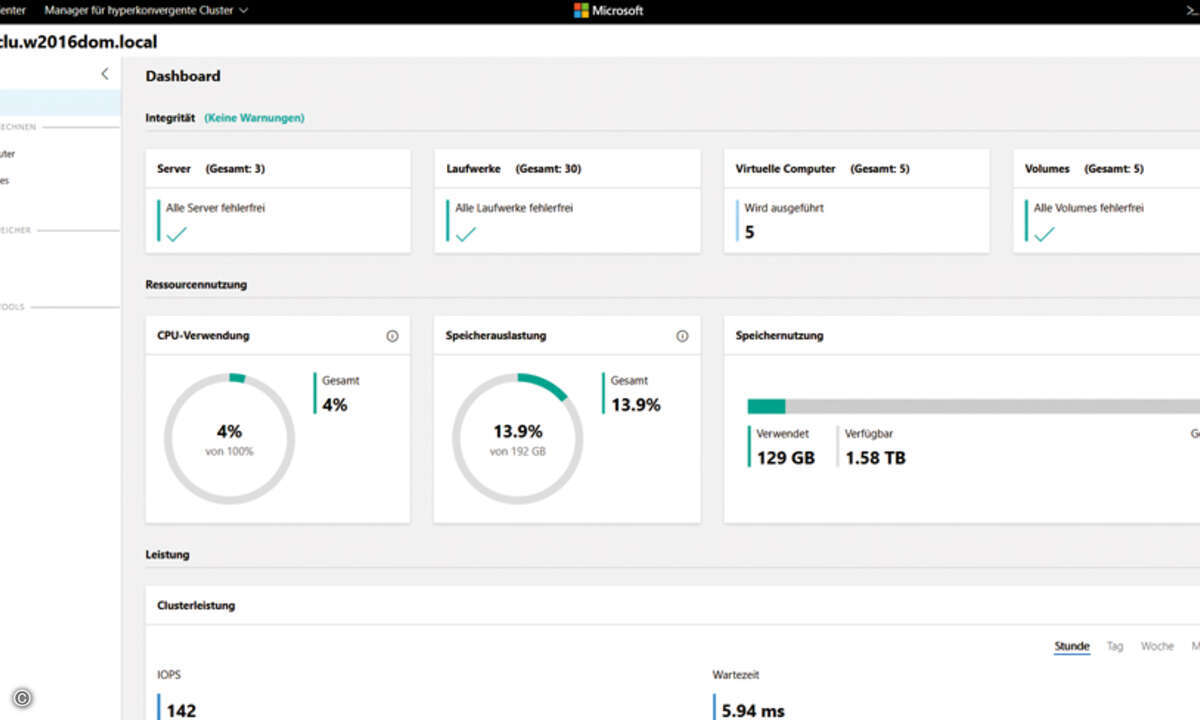Open the Server (Gesamt: 3) card title
Screen dimensions: 1200x720
tap(211, 169)
